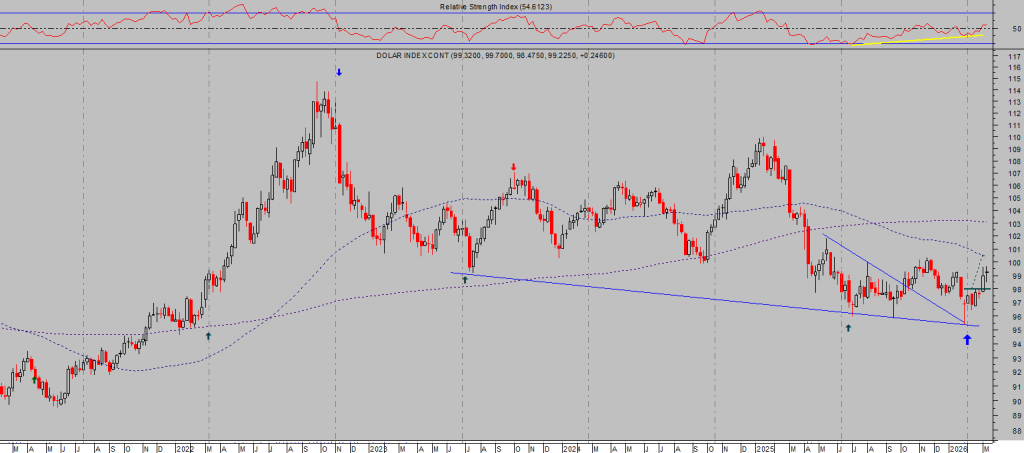
Task: Select the 2026 label on the time axis
Action: [957, 447]
